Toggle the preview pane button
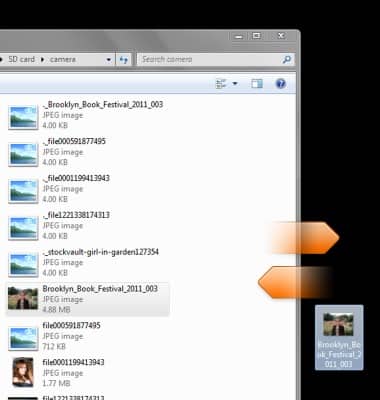The image size is (380, 400). (257, 83)
